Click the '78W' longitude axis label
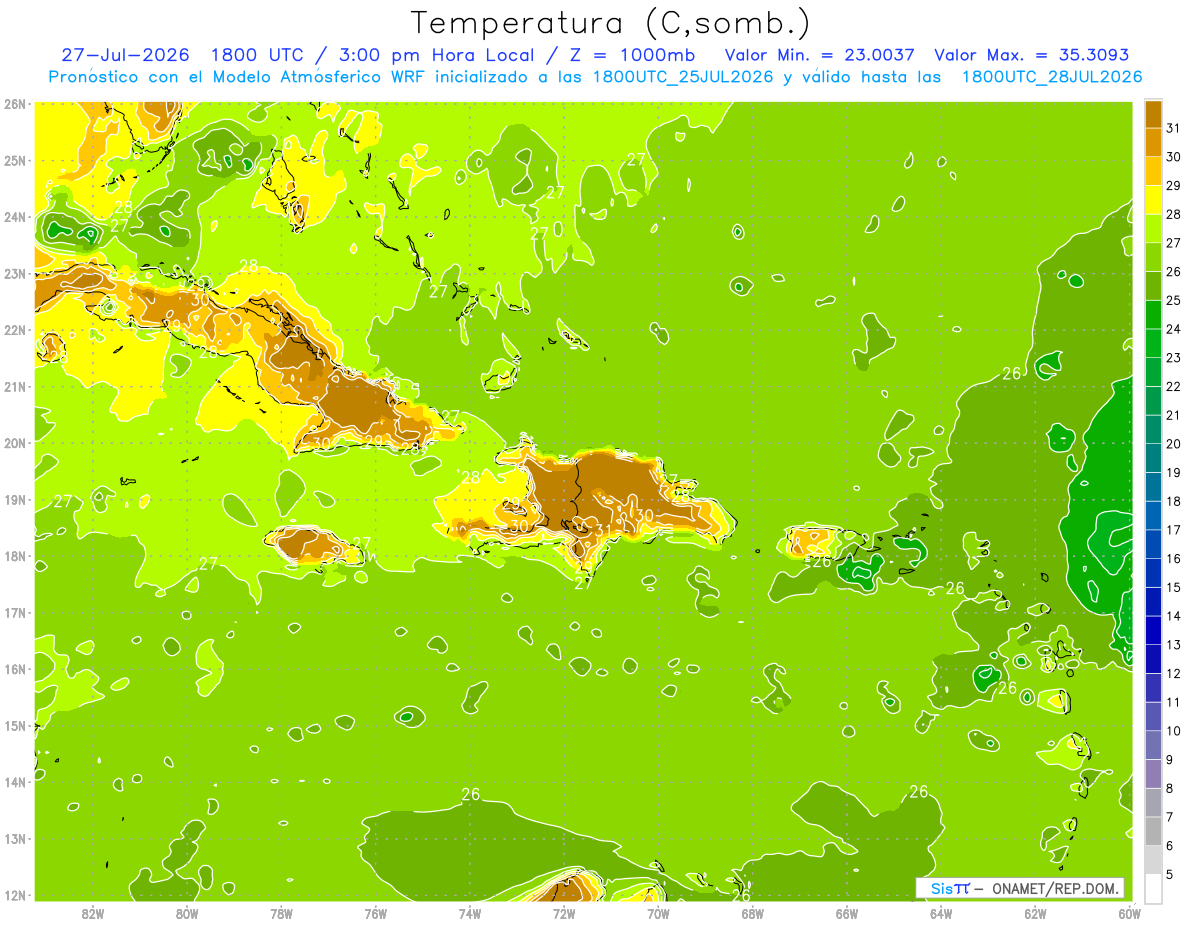1200x927 pixels. 281,914
